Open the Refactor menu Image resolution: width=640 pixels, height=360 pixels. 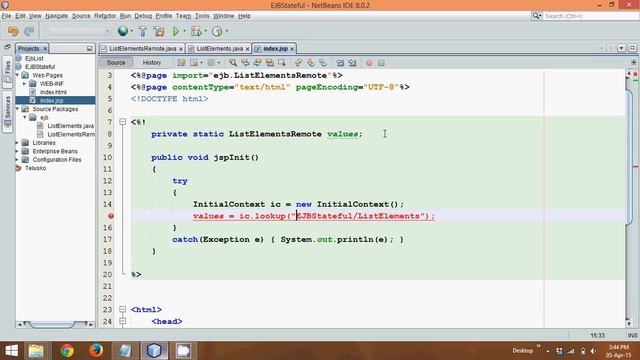click(x=105, y=16)
